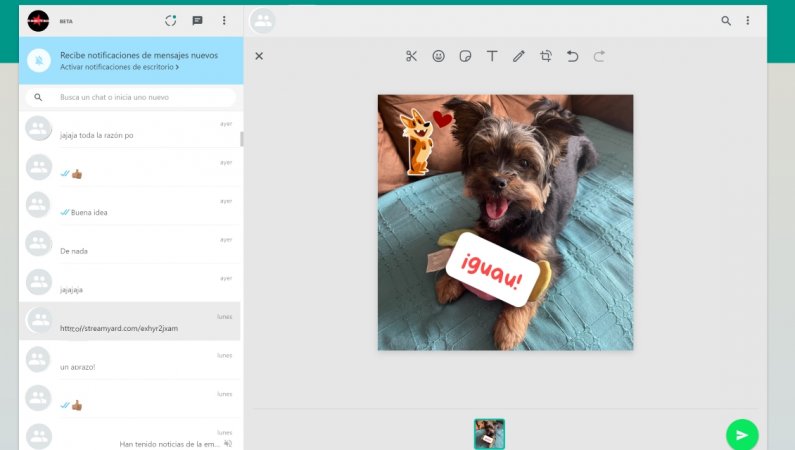Select the scissors cut tool
The height and width of the screenshot is (450, 795).
411,56
